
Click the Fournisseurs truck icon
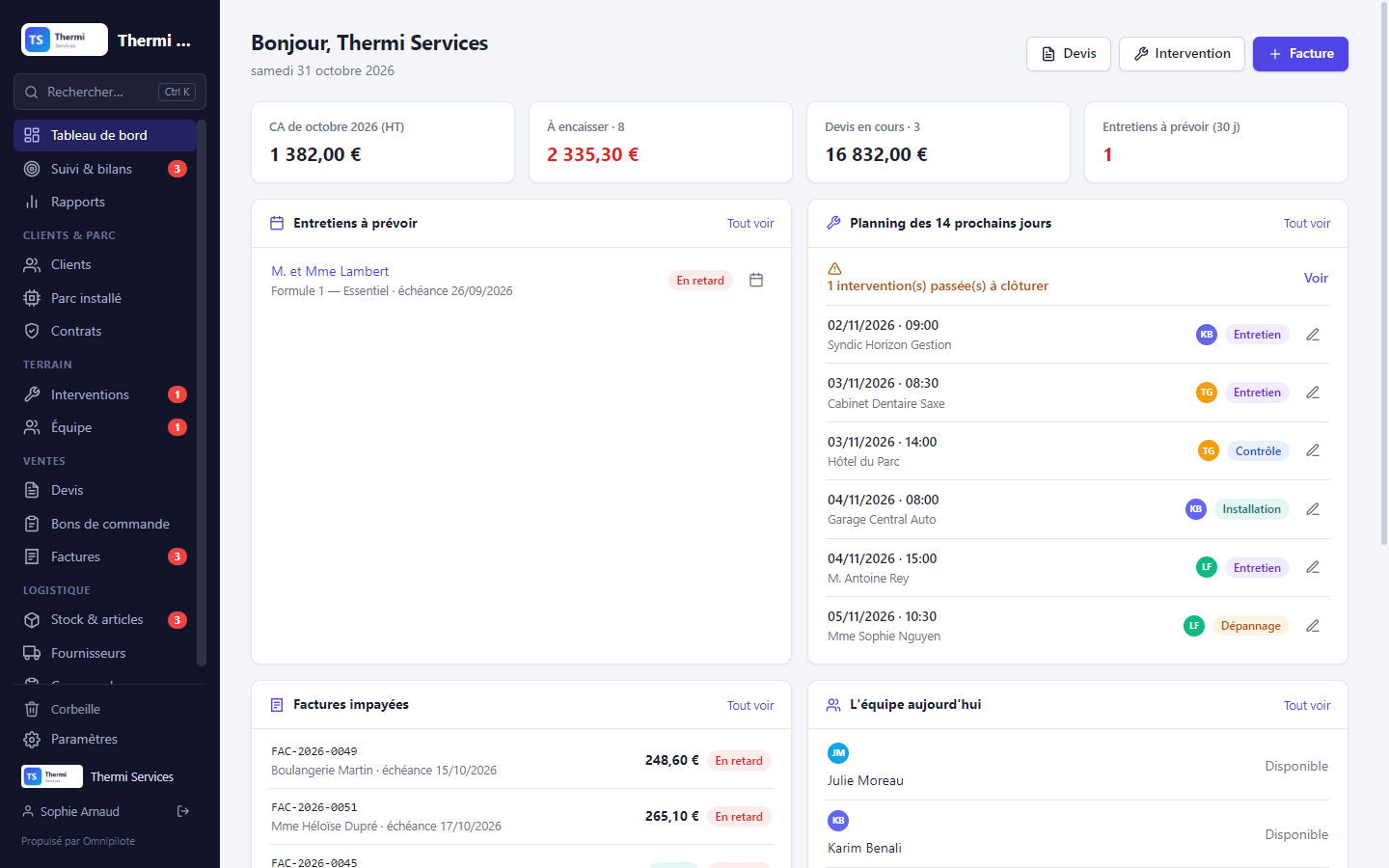coord(32,653)
